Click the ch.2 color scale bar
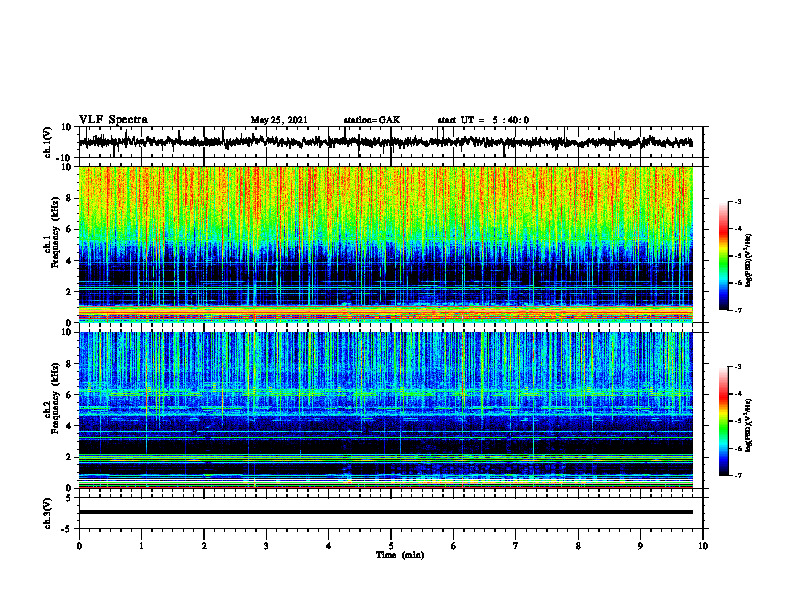792x612 pixels. [724, 421]
